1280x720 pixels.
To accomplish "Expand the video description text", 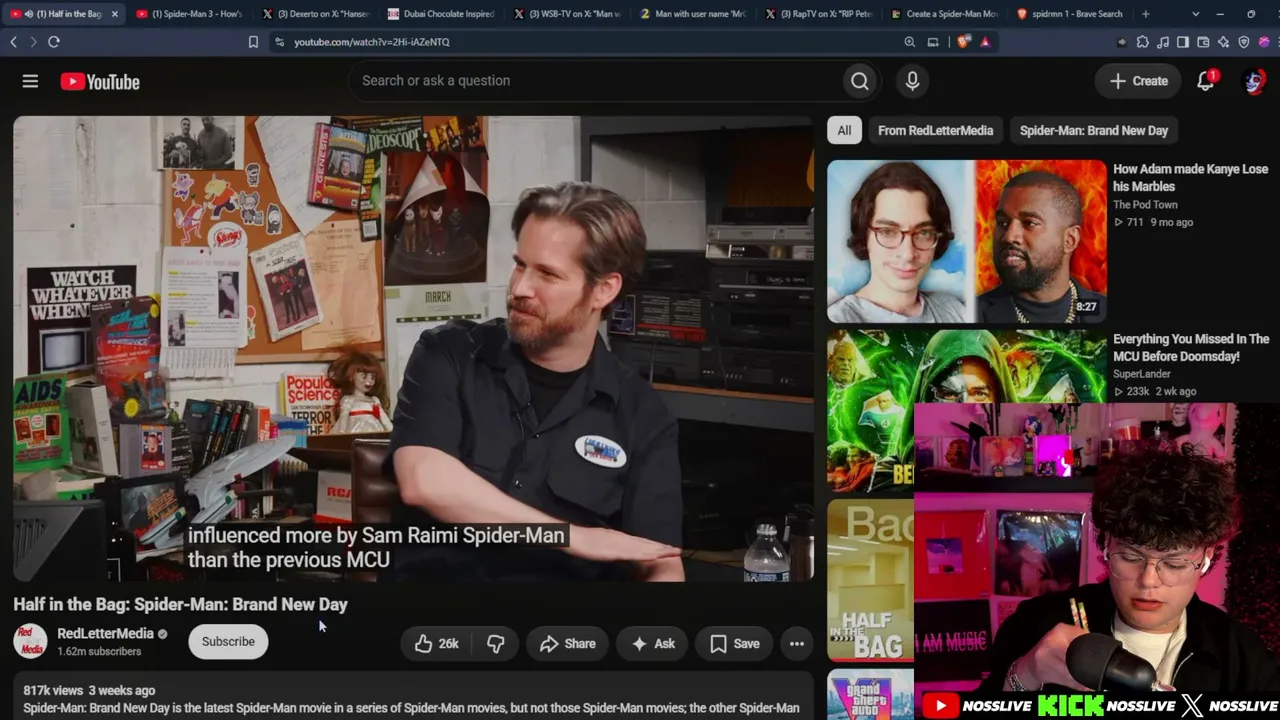I will tap(411, 708).
